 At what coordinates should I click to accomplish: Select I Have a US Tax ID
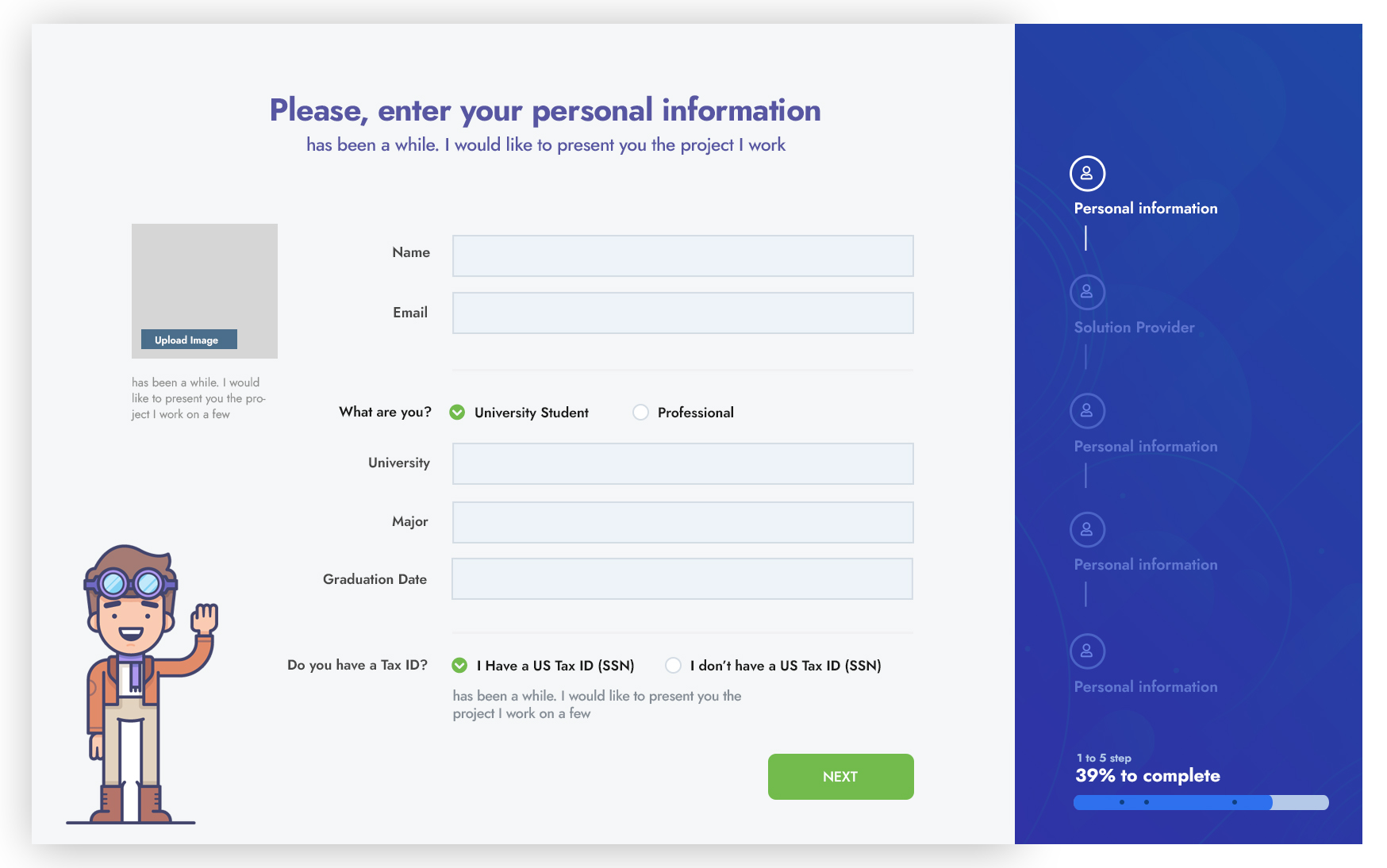(459, 666)
